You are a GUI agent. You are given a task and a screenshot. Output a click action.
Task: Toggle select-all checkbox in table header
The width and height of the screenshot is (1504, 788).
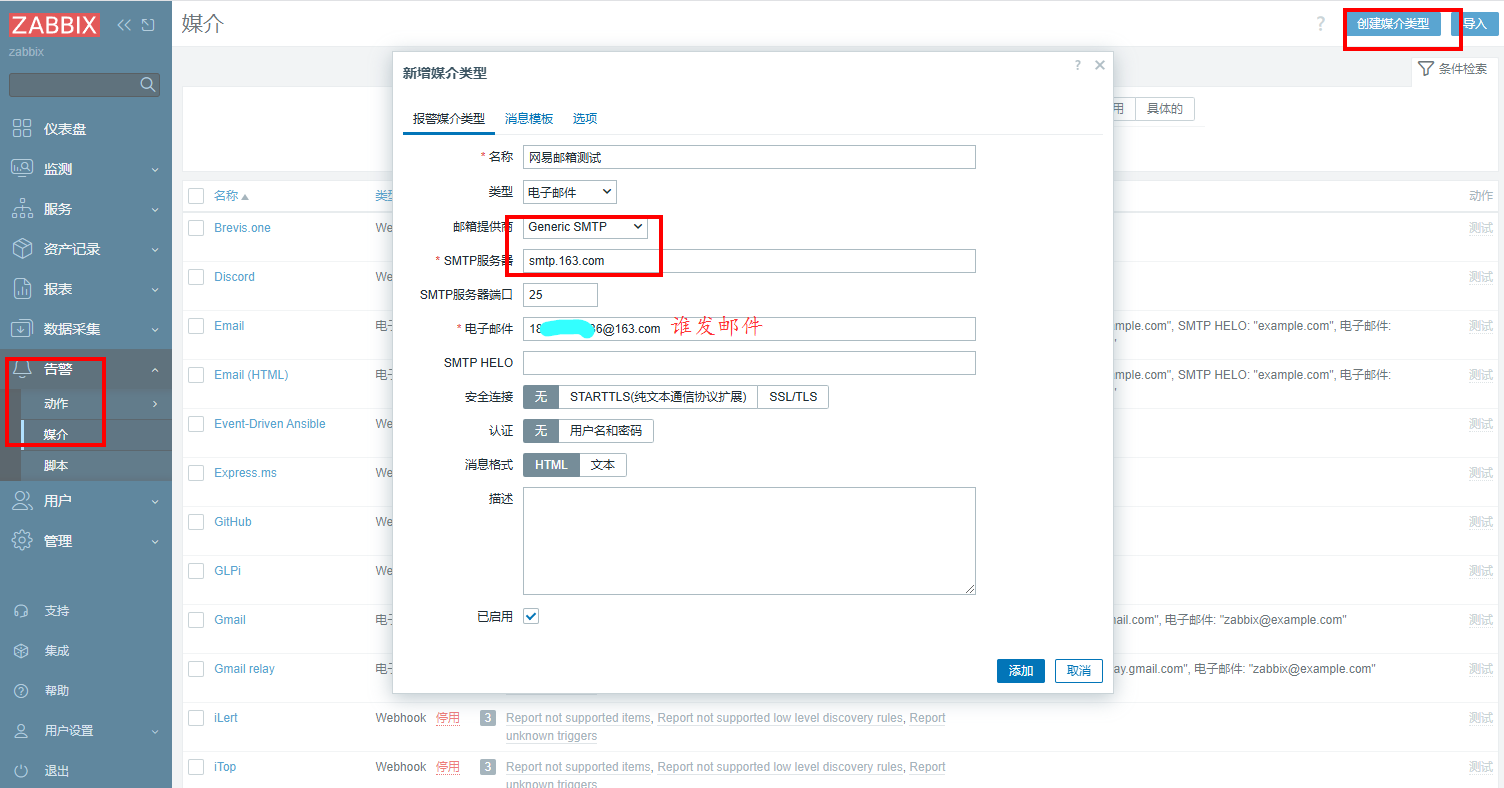coord(196,196)
